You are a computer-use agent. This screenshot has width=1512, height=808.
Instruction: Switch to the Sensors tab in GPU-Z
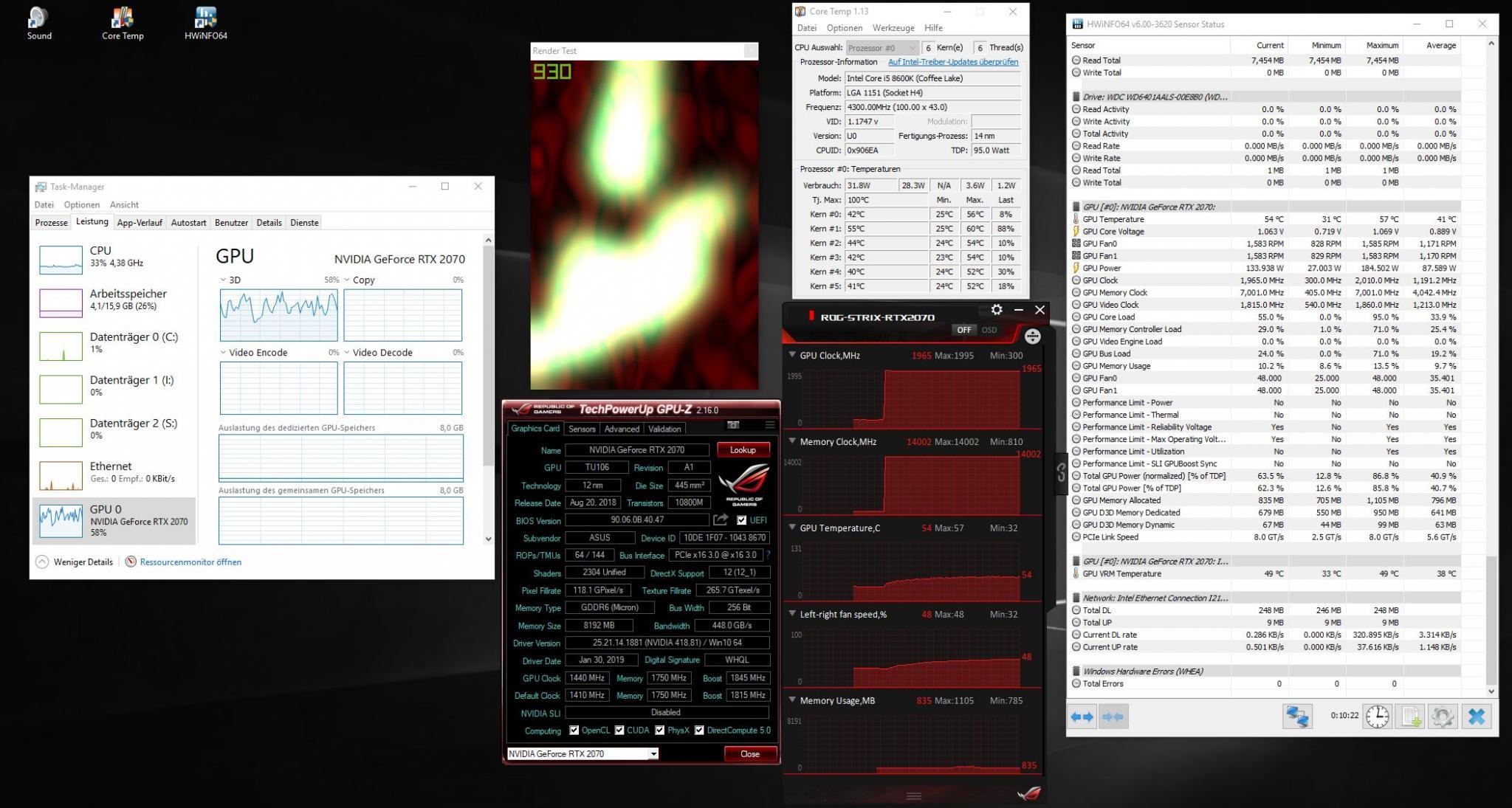582,429
